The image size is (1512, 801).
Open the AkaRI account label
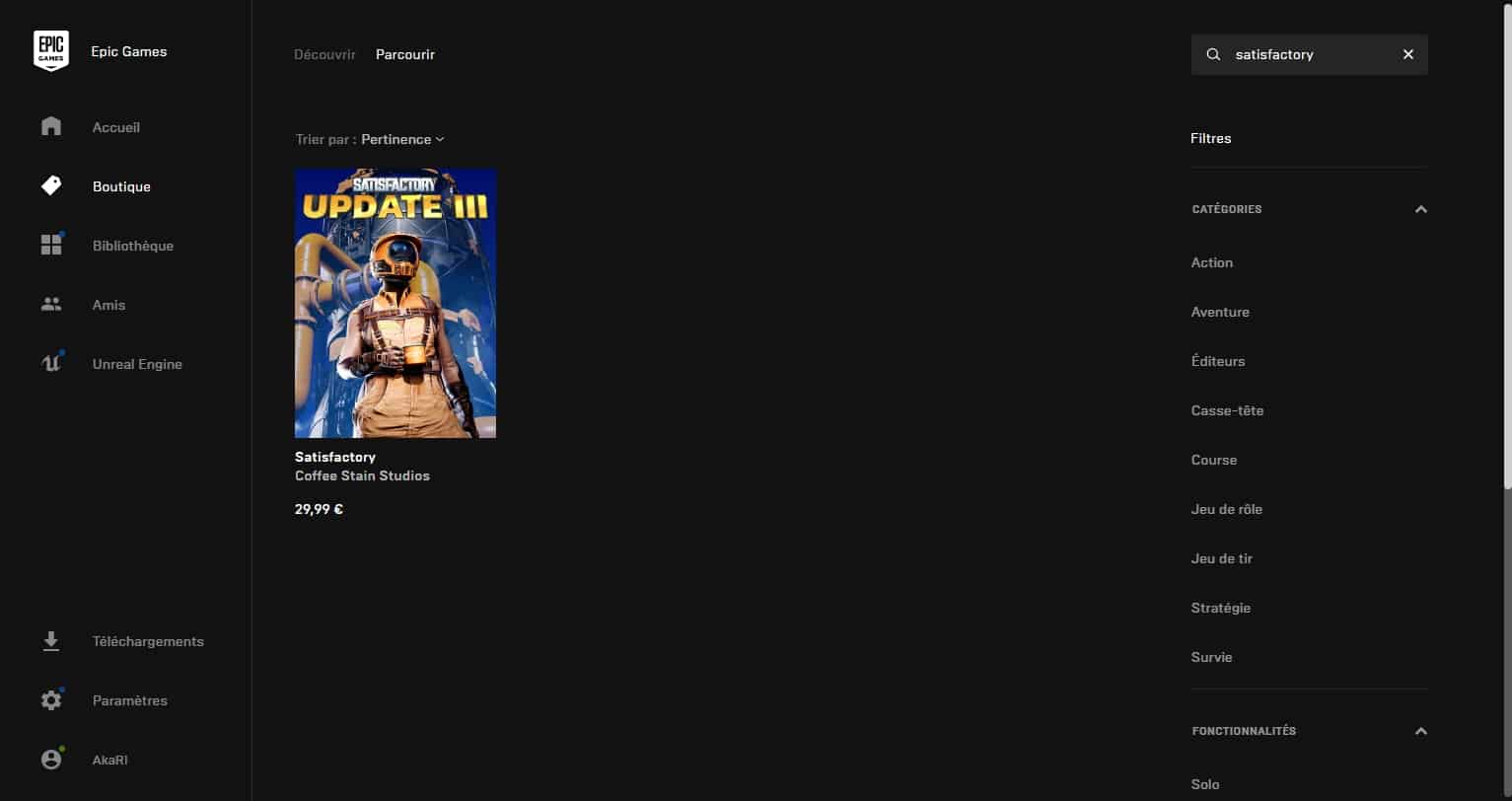coord(109,760)
